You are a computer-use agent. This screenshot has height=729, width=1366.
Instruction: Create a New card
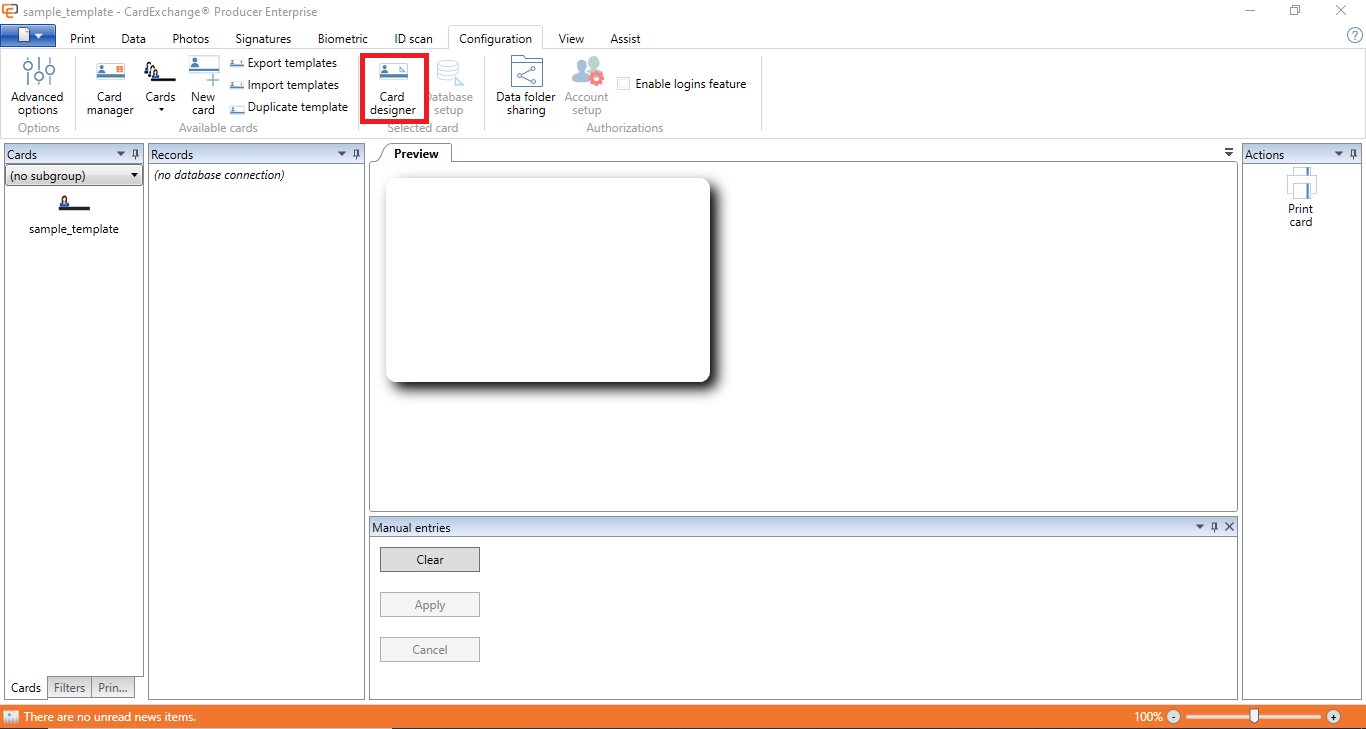coord(203,86)
